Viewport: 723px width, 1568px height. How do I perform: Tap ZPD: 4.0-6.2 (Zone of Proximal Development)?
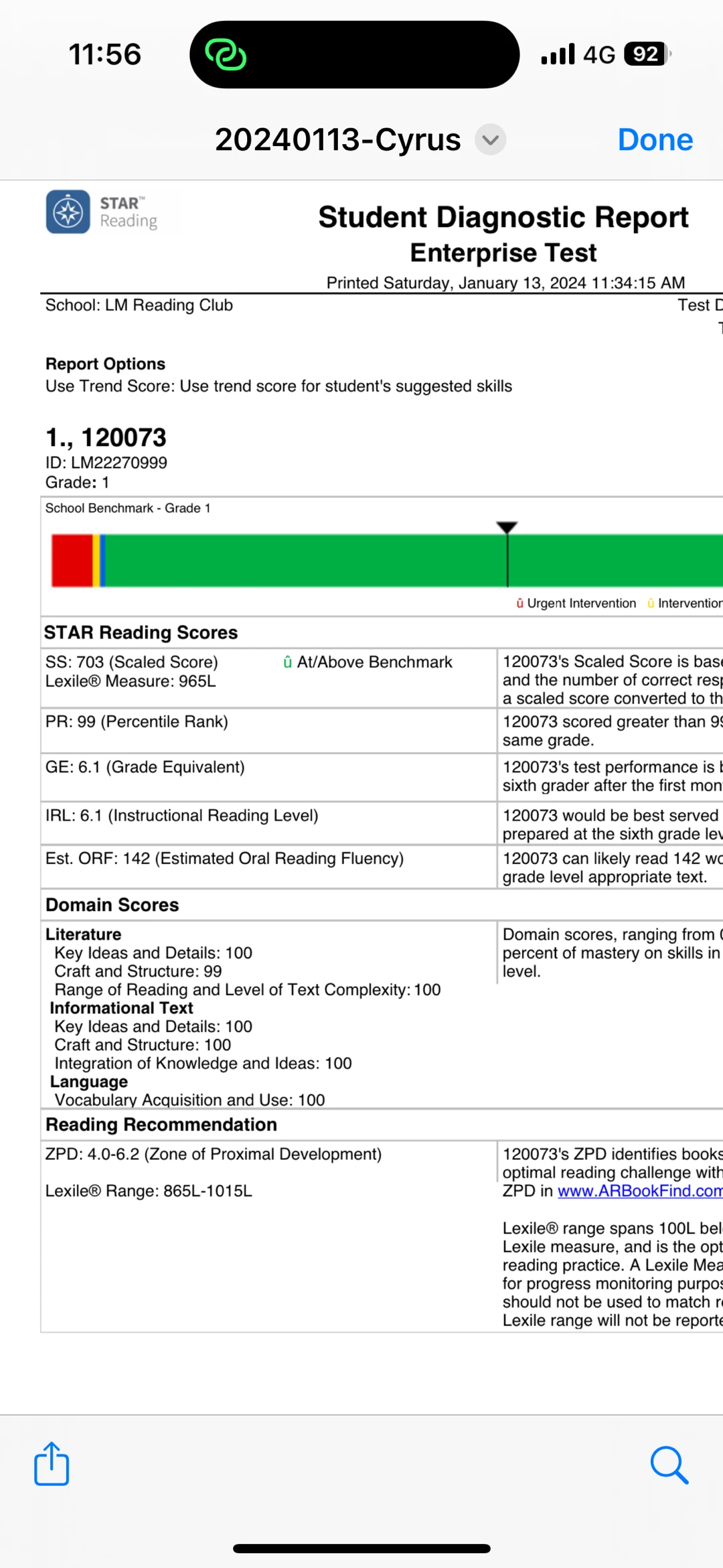coord(214,1154)
